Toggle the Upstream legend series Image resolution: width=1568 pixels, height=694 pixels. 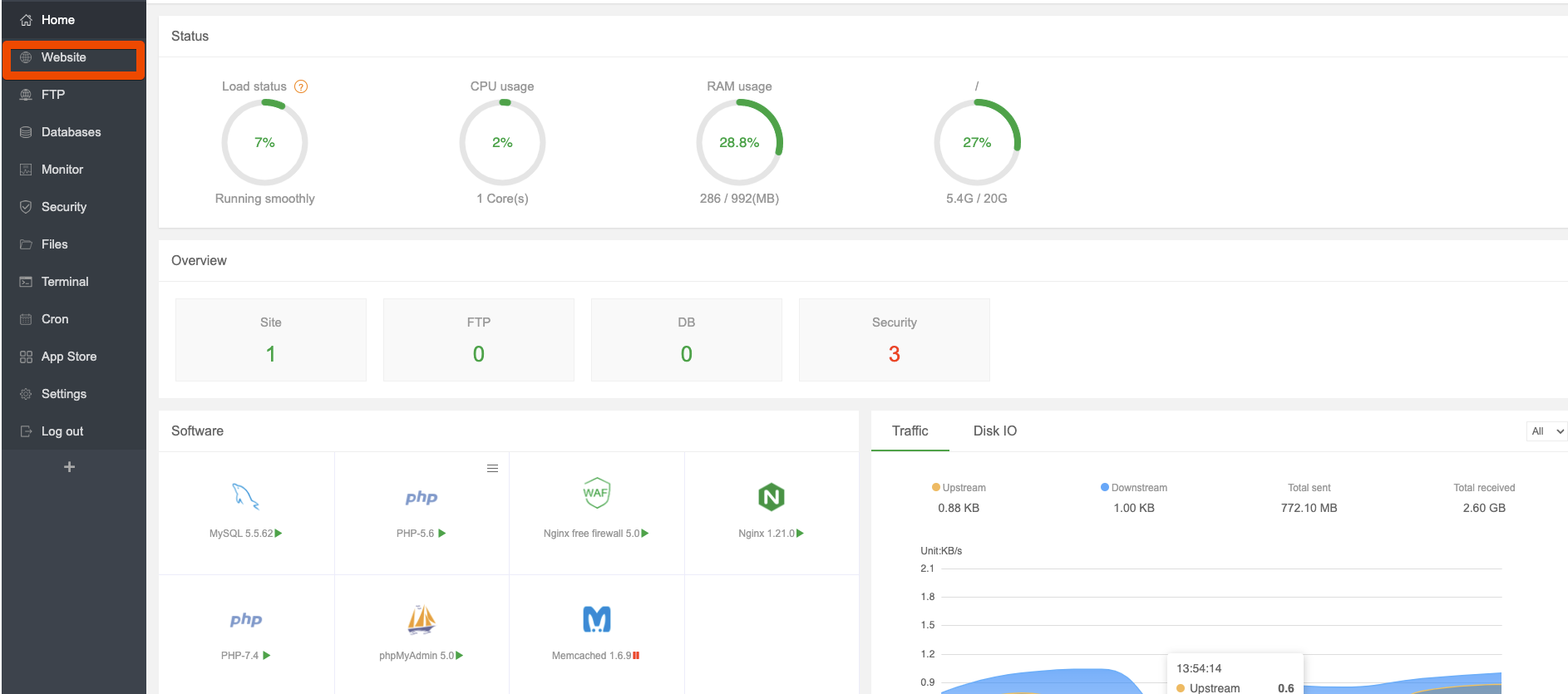pos(959,488)
